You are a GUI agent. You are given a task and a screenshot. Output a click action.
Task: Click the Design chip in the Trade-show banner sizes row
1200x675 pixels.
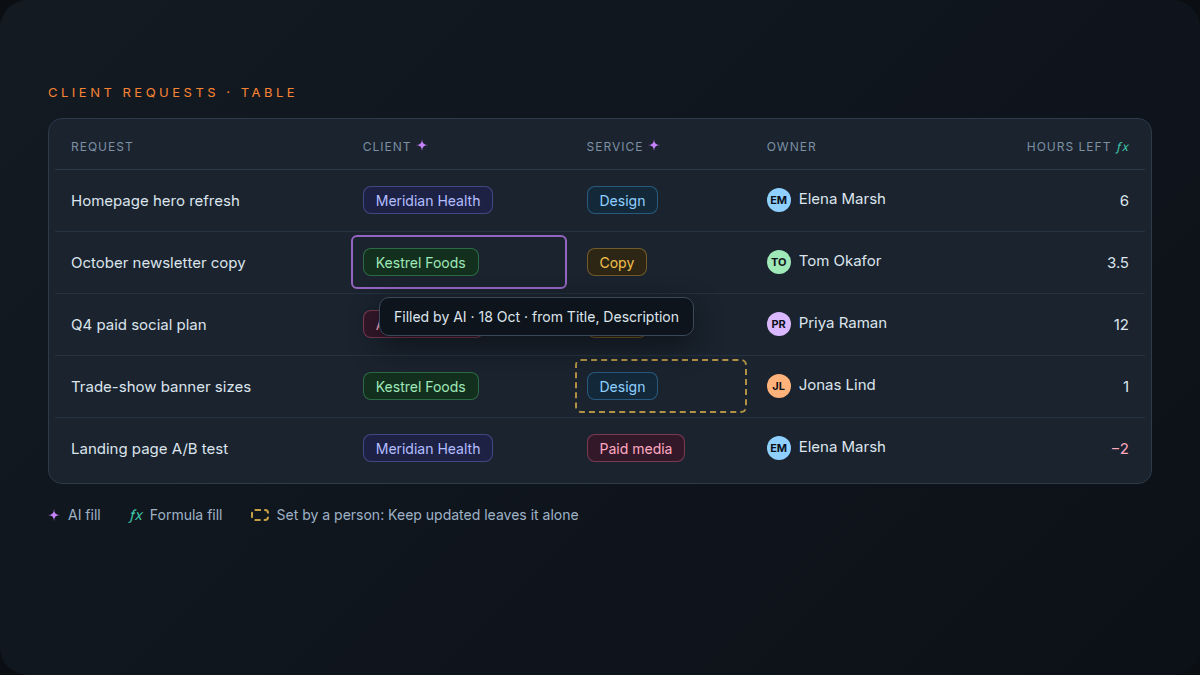point(622,386)
